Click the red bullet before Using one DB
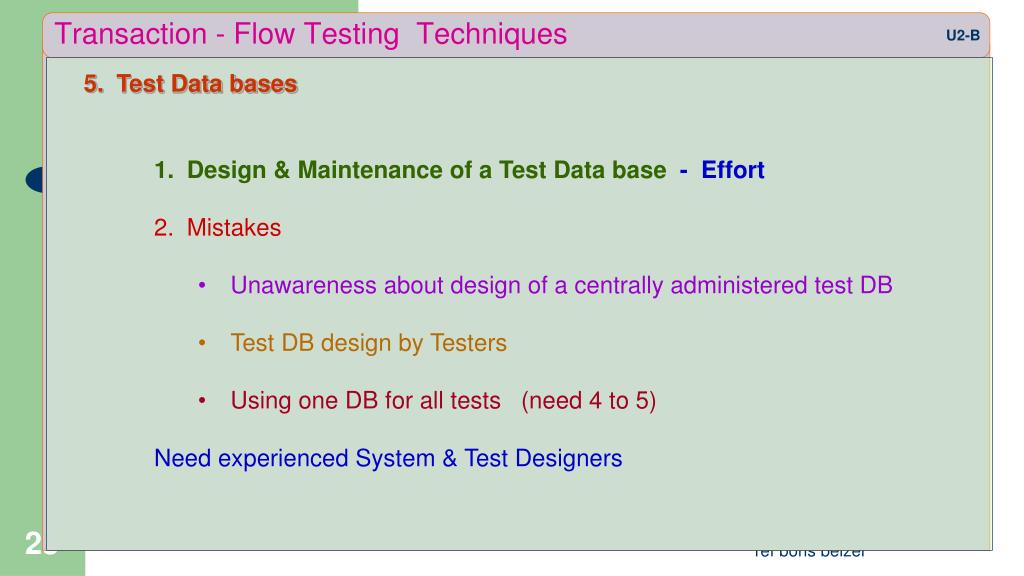Image resolution: width=1024 pixels, height=576 pixels. (202, 400)
